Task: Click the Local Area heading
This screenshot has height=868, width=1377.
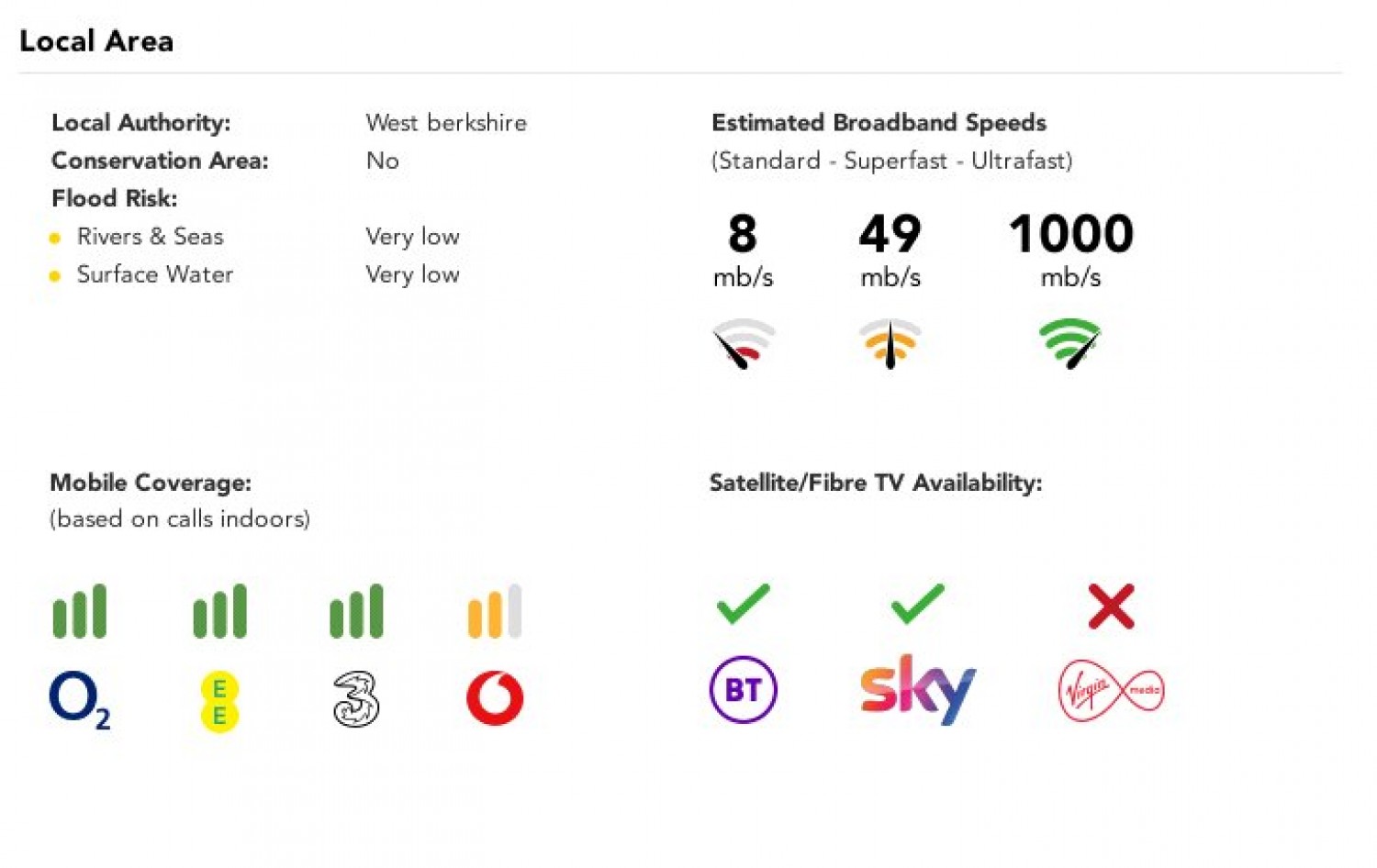Action: click(96, 41)
